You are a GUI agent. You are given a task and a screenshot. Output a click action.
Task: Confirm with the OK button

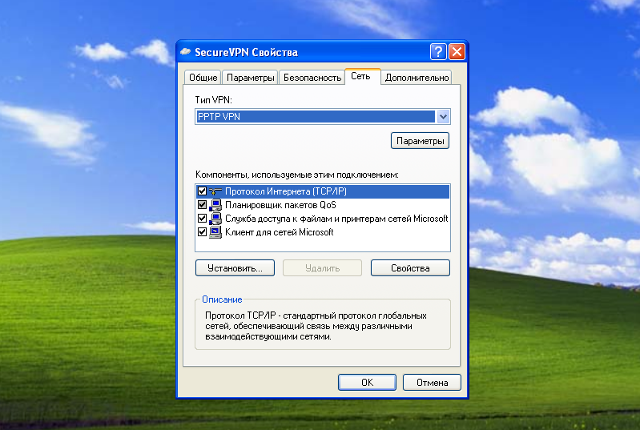tap(367, 383)
